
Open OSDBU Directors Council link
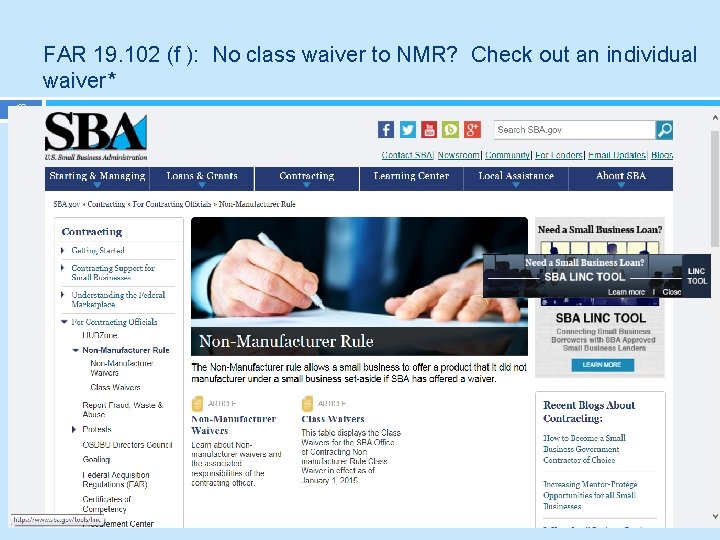pyautogui.click(x=127, y=444)
